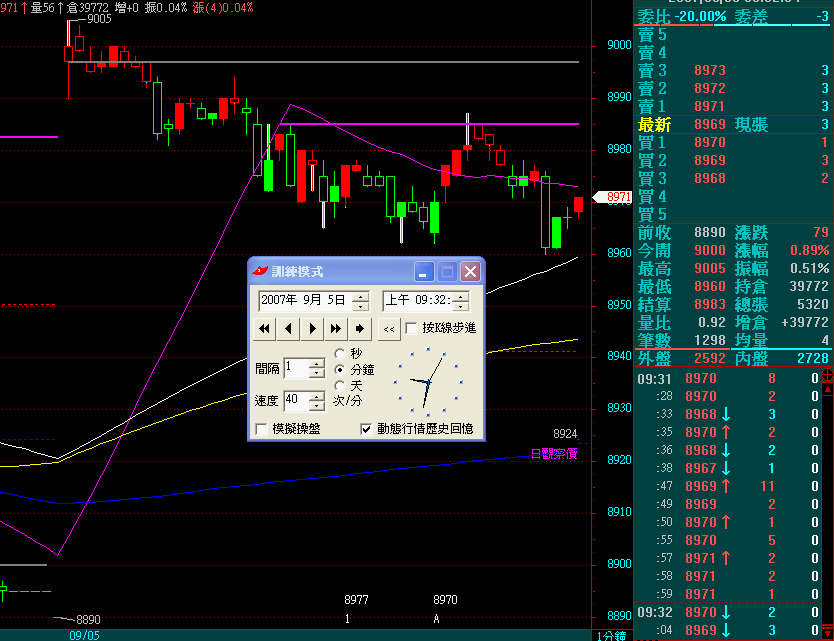The image size is (834, 641).
Task: Click the 最新 price 8969
Action: 710,124
